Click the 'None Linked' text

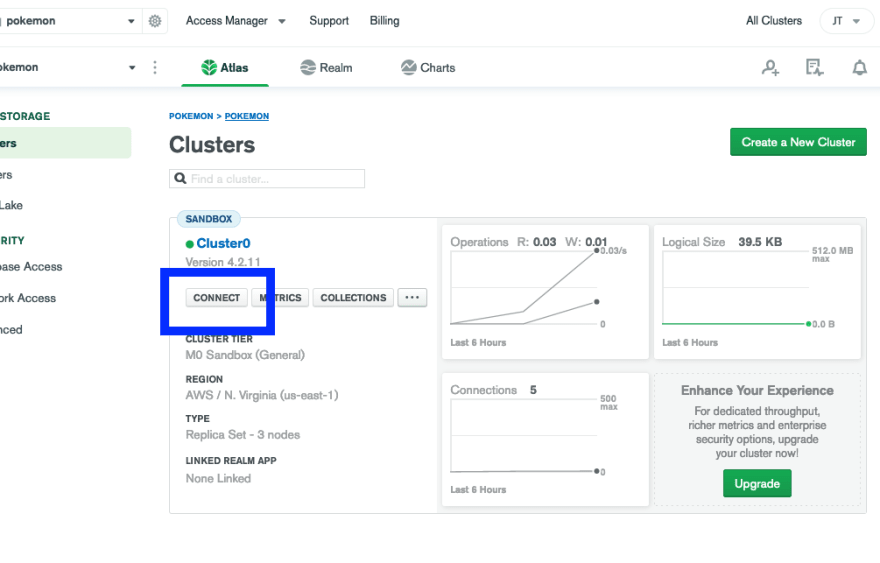pyautogui.click(x=218, y=478)
